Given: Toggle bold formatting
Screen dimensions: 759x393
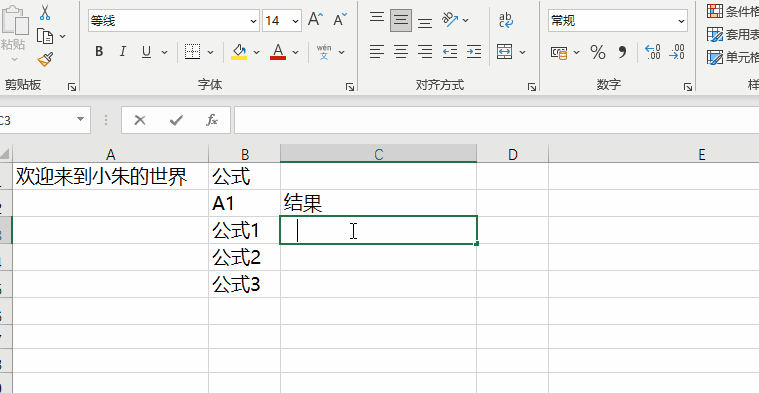Looking at the screenshot, I should (x=99, y=52).
